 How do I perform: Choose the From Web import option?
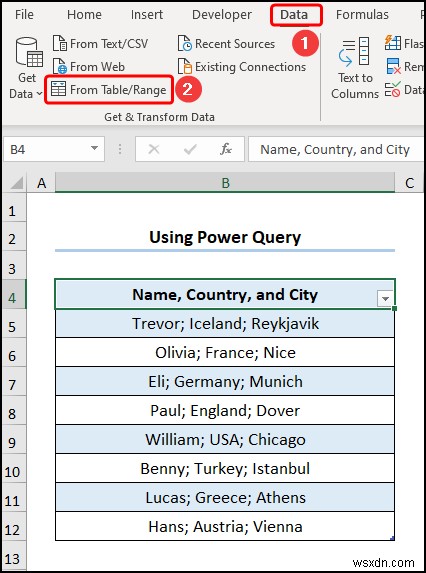click(x=89, y=67)
